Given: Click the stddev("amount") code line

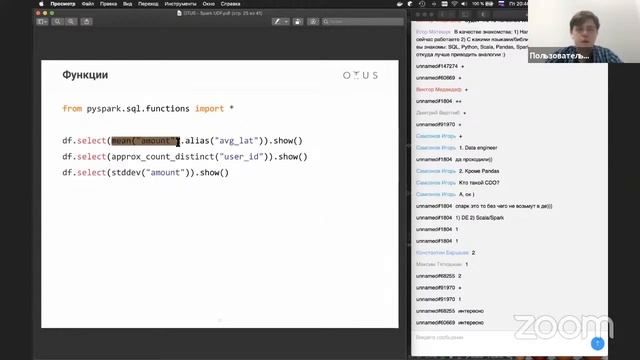Looking at the screenshot, I should coord(146,173).
